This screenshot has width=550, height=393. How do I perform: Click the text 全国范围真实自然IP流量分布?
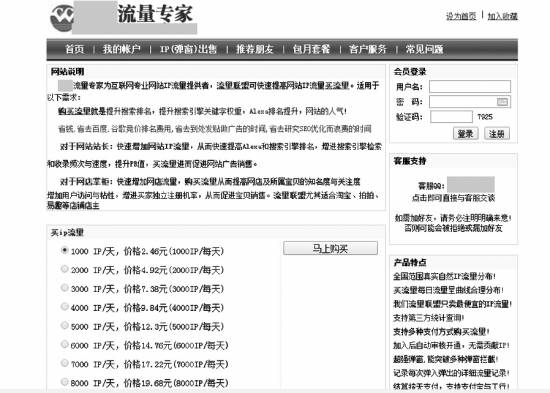[444, 276]
